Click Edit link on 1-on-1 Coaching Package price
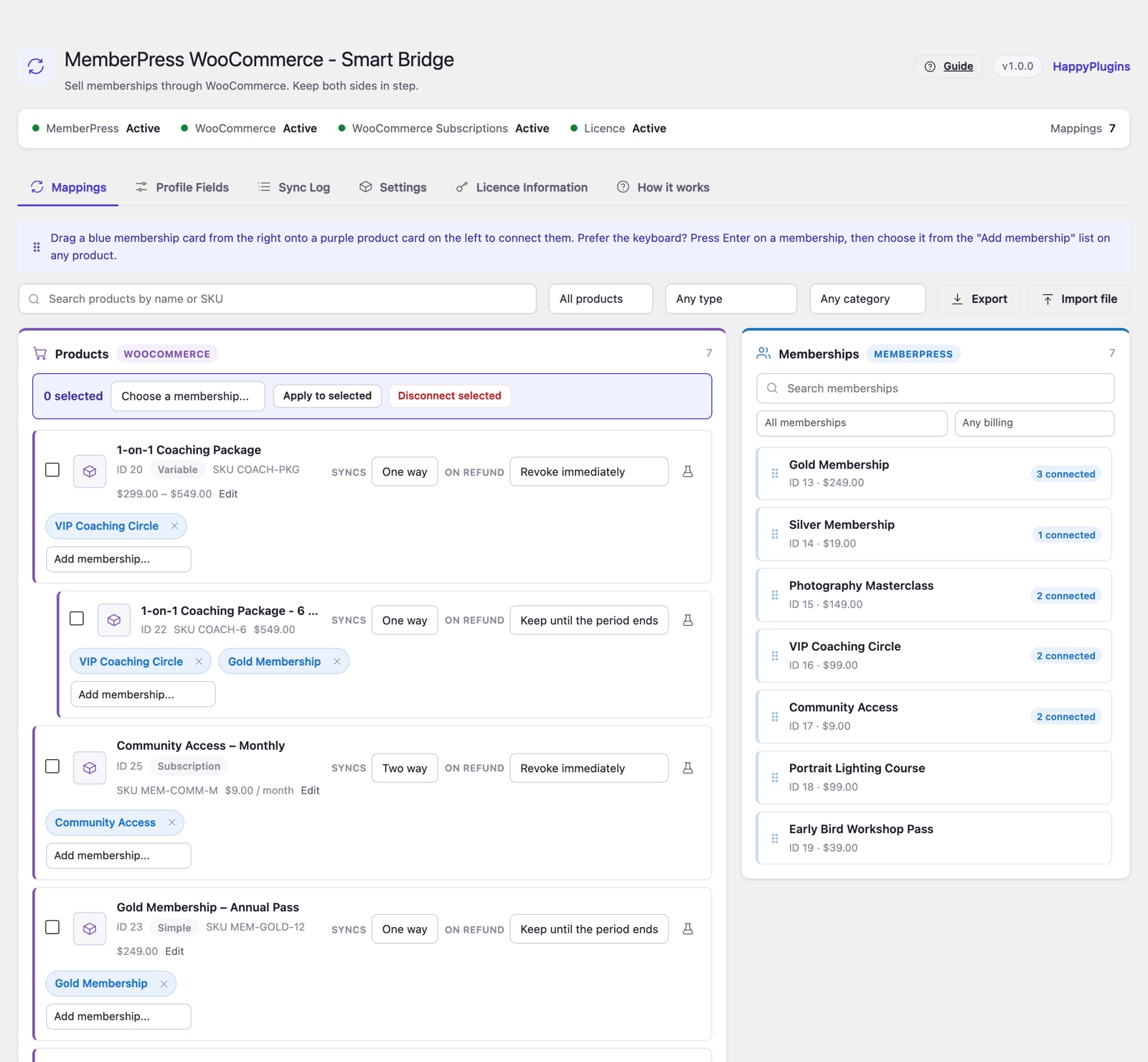The image size is (1148, 1062). click(228, 494)
